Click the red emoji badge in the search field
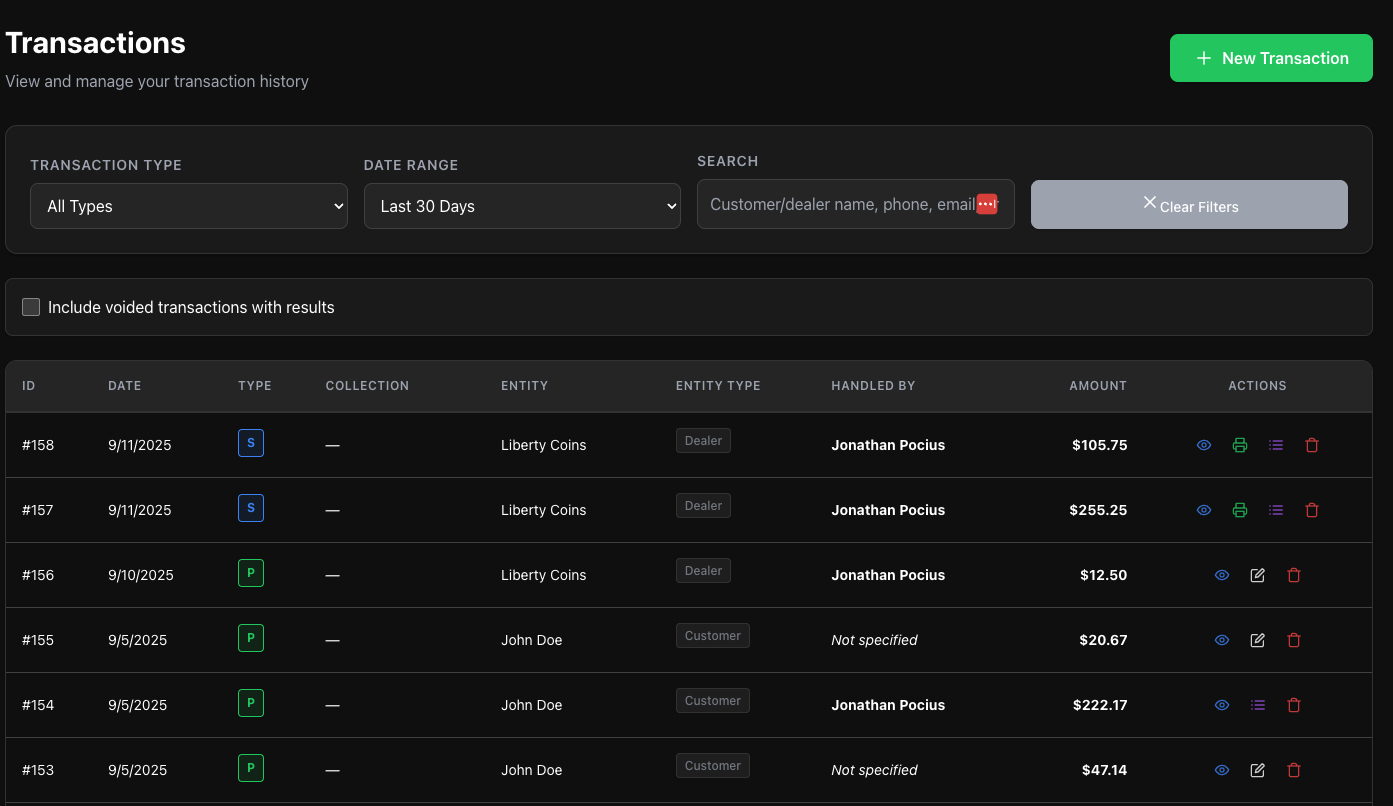Screen dimensions: 1393x806 tap(987, 203)
